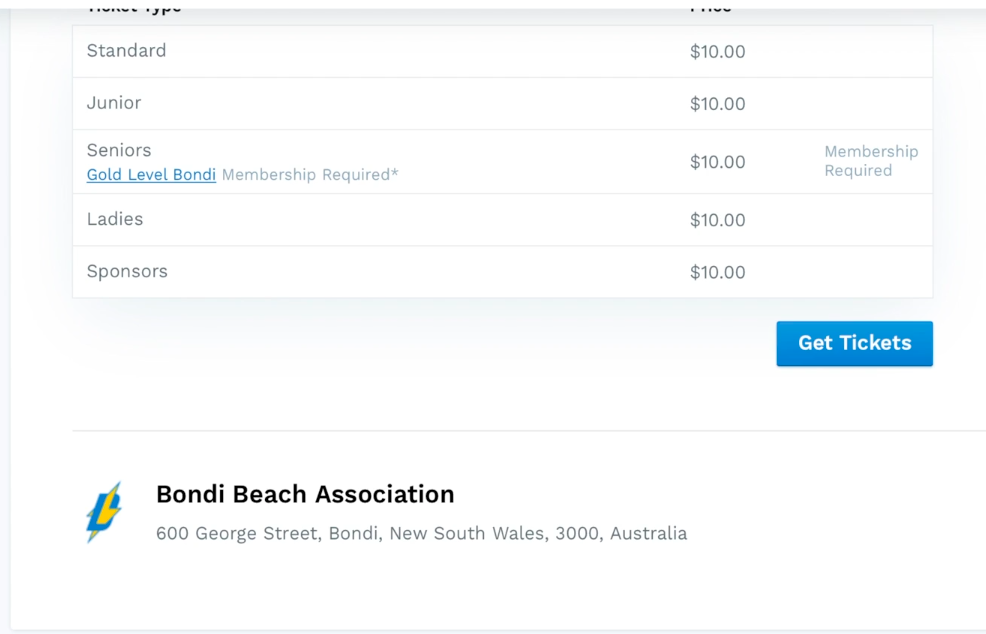Select the Standard ticket type row
Image resolution: width=986 pixels, height=634 pixels.
(x=502, y=52)
